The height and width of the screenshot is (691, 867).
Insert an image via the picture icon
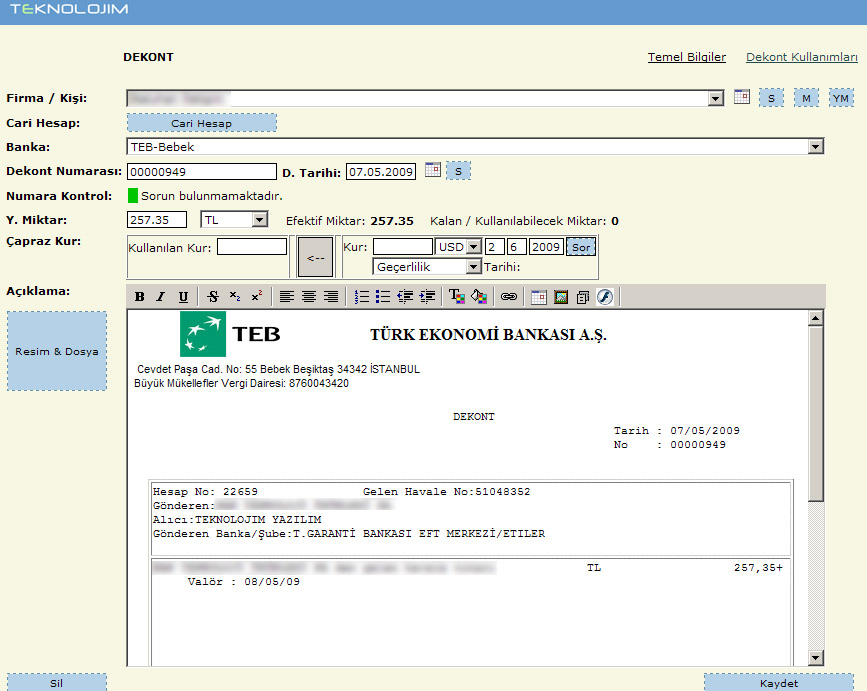click(561, 297)
